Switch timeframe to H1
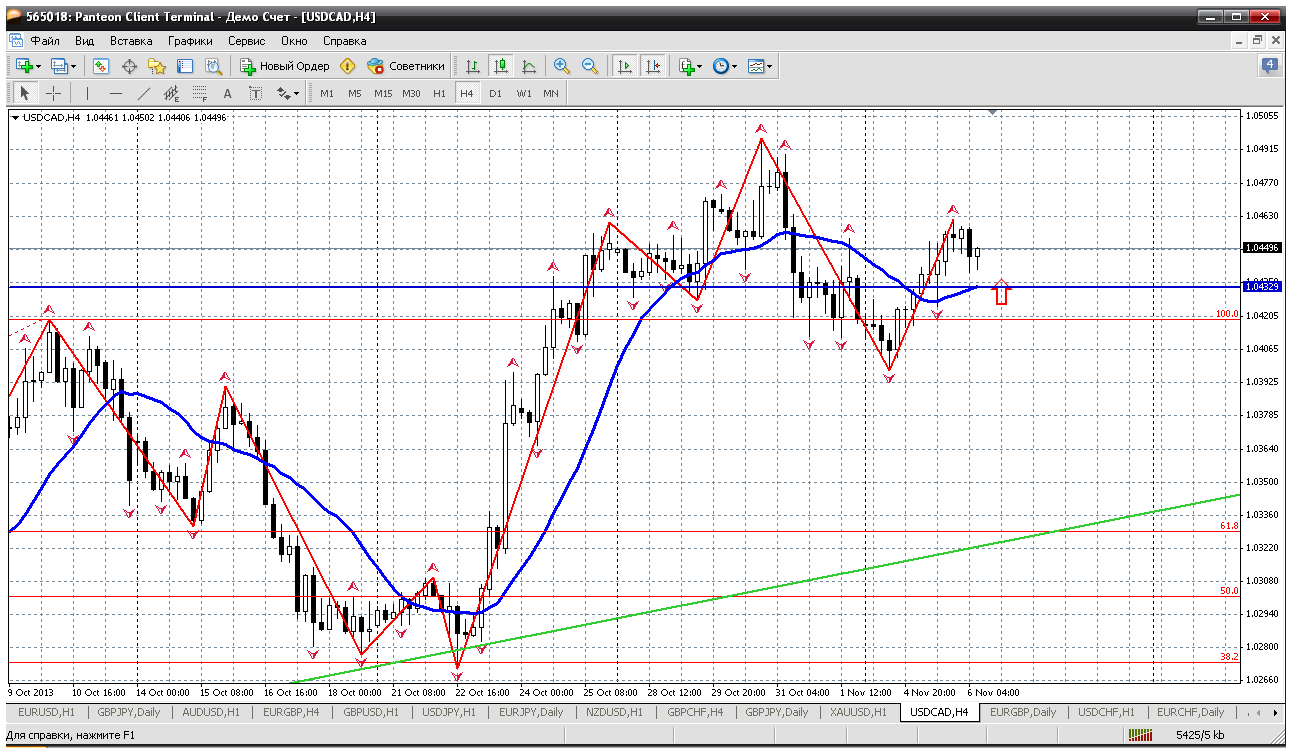This screenshot has width=1289, height=748. (x=439, y=93)
